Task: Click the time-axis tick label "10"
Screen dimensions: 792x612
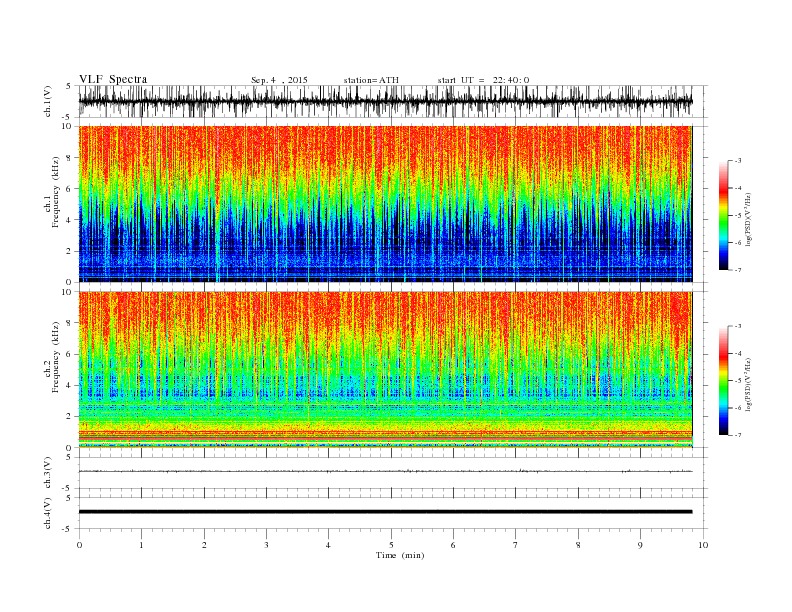Action: [703, 545]
